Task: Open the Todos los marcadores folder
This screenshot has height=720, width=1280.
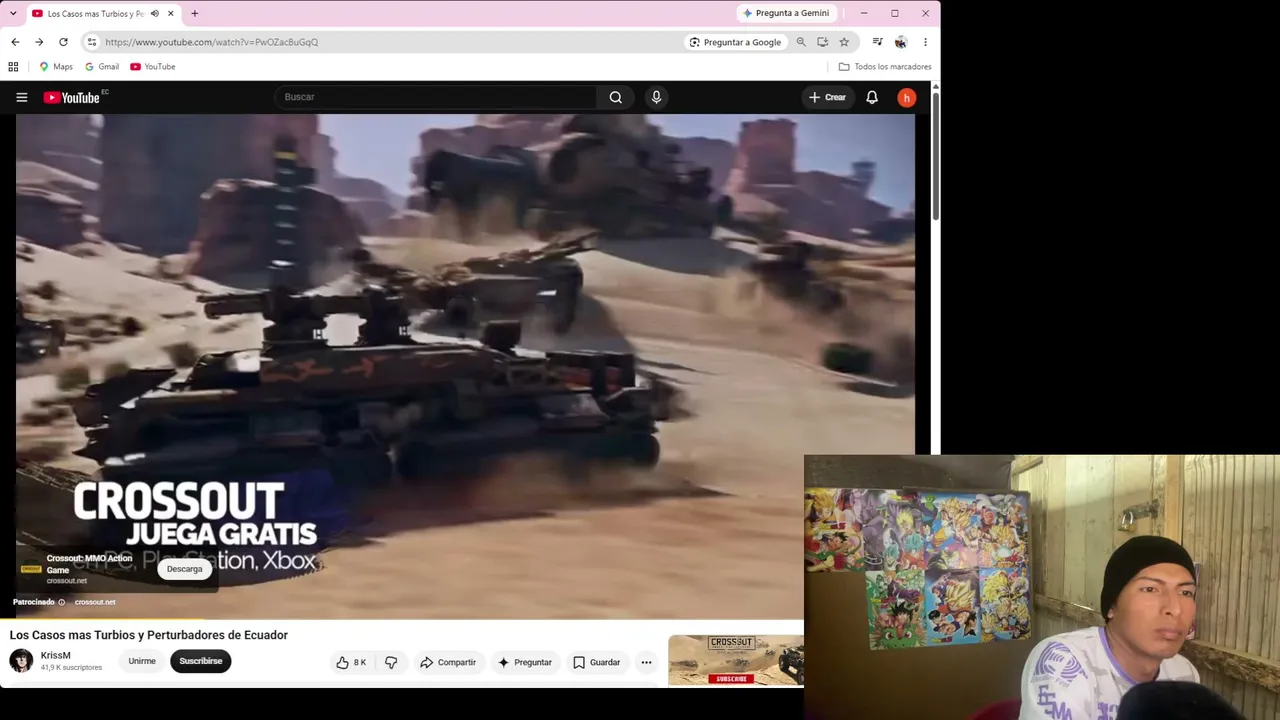Action: [885, 67]
